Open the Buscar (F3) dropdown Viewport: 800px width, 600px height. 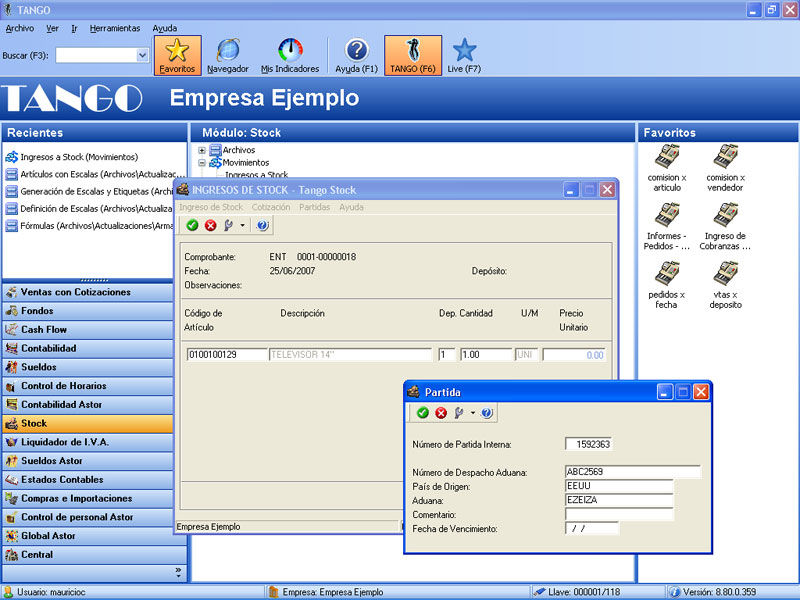(142, 56)
